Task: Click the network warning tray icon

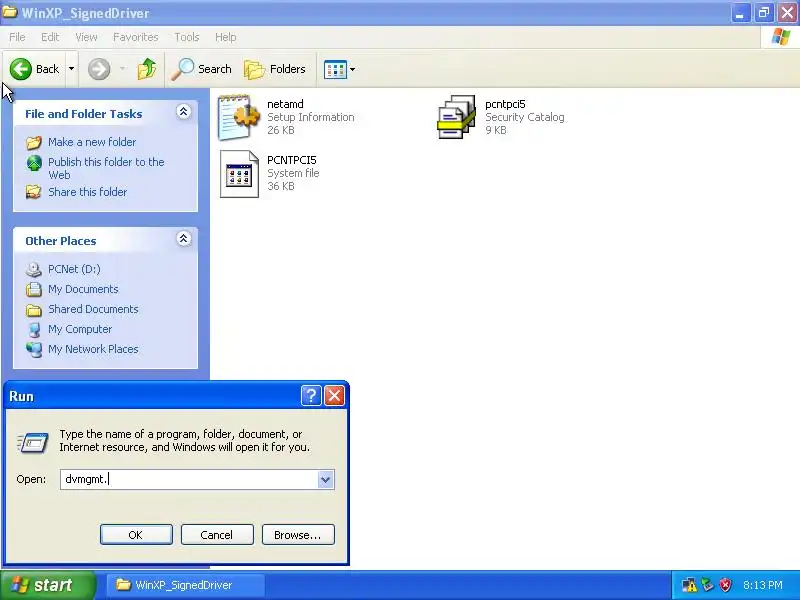Action: (689, 585)
